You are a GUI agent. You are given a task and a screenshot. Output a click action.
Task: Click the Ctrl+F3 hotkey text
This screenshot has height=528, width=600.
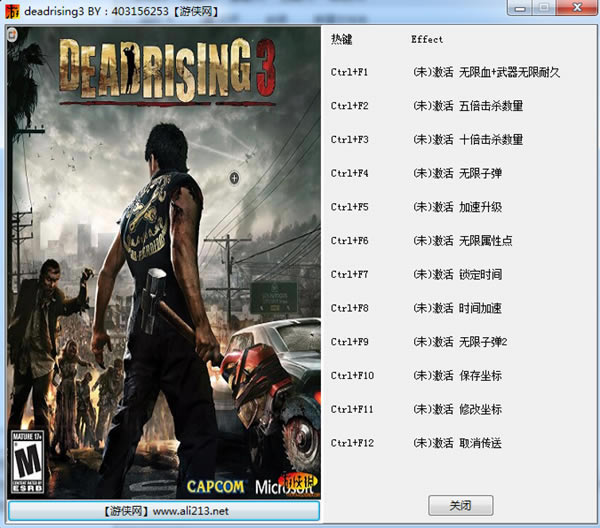pos(350,140)
